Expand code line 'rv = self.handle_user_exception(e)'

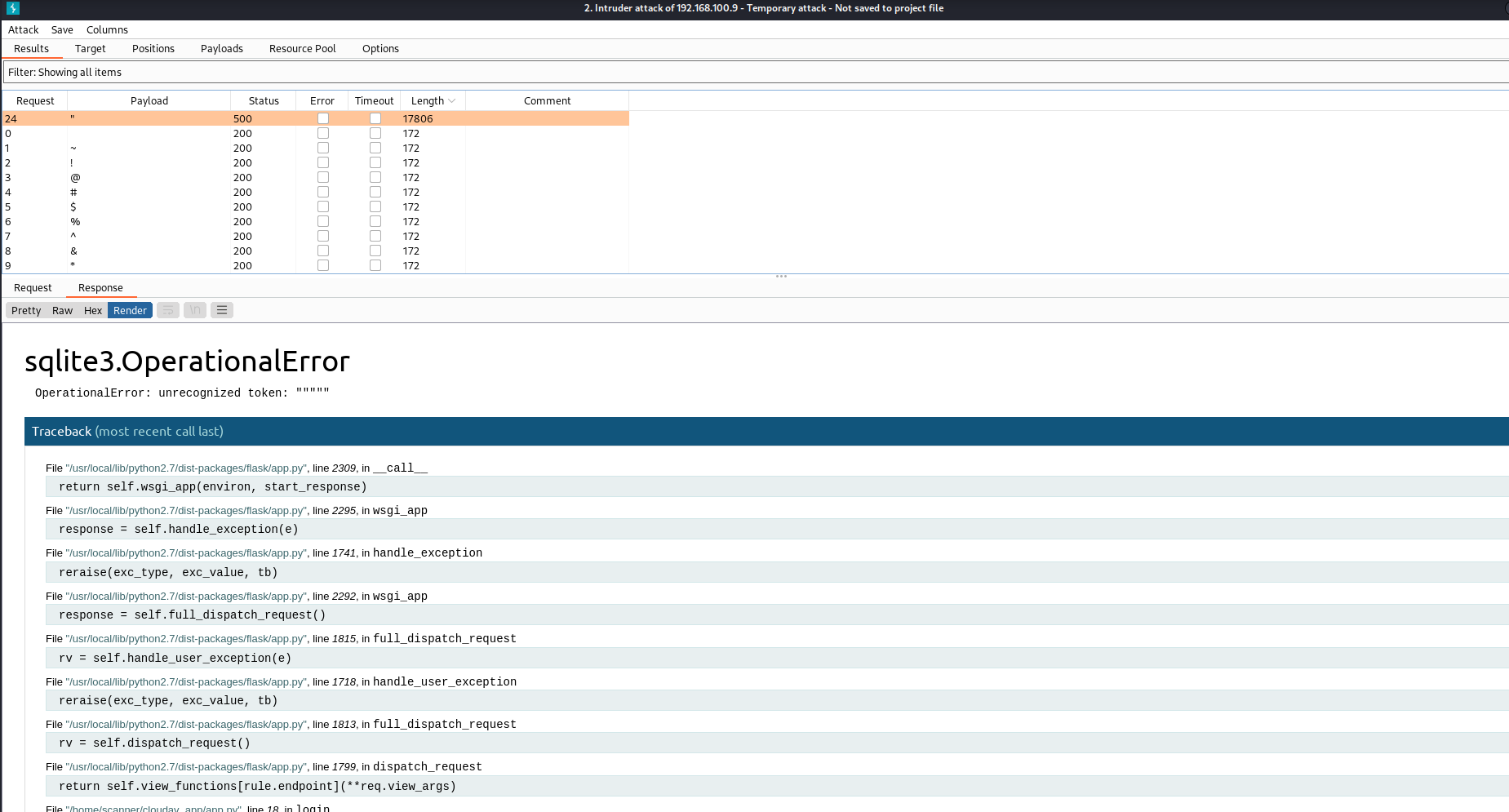(x=777, y=658)
